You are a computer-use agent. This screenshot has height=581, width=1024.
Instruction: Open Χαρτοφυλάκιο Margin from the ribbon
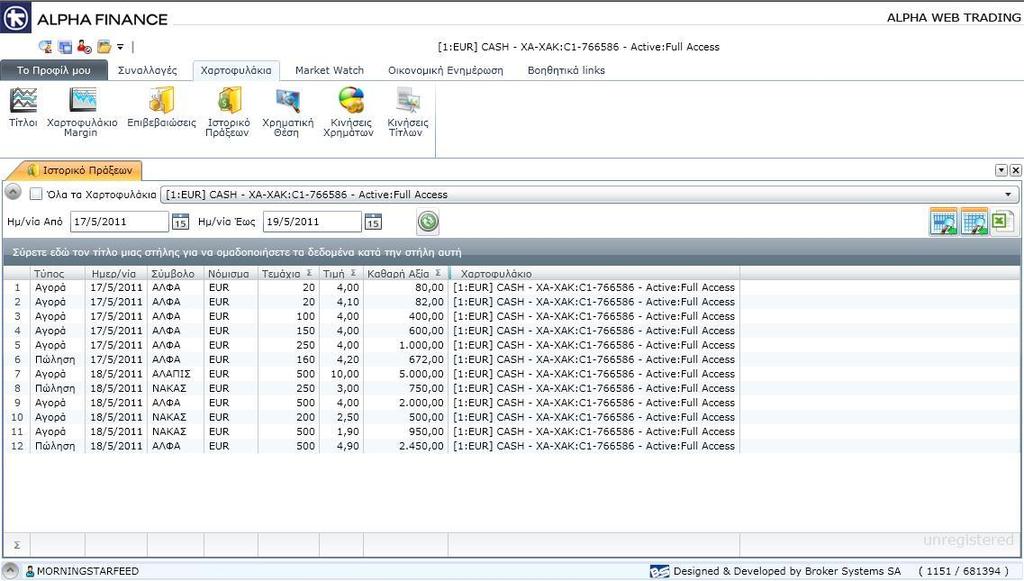82,112
